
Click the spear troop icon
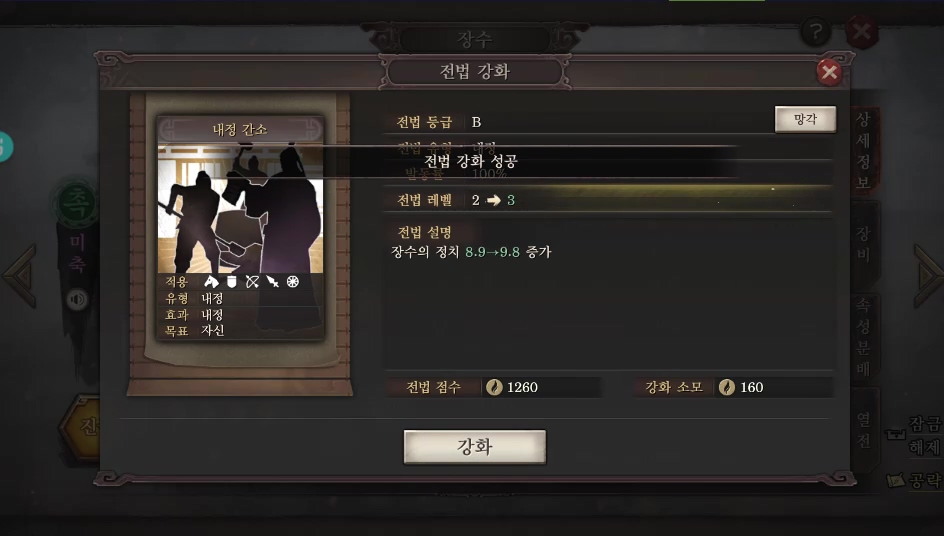tap(273, 281)
